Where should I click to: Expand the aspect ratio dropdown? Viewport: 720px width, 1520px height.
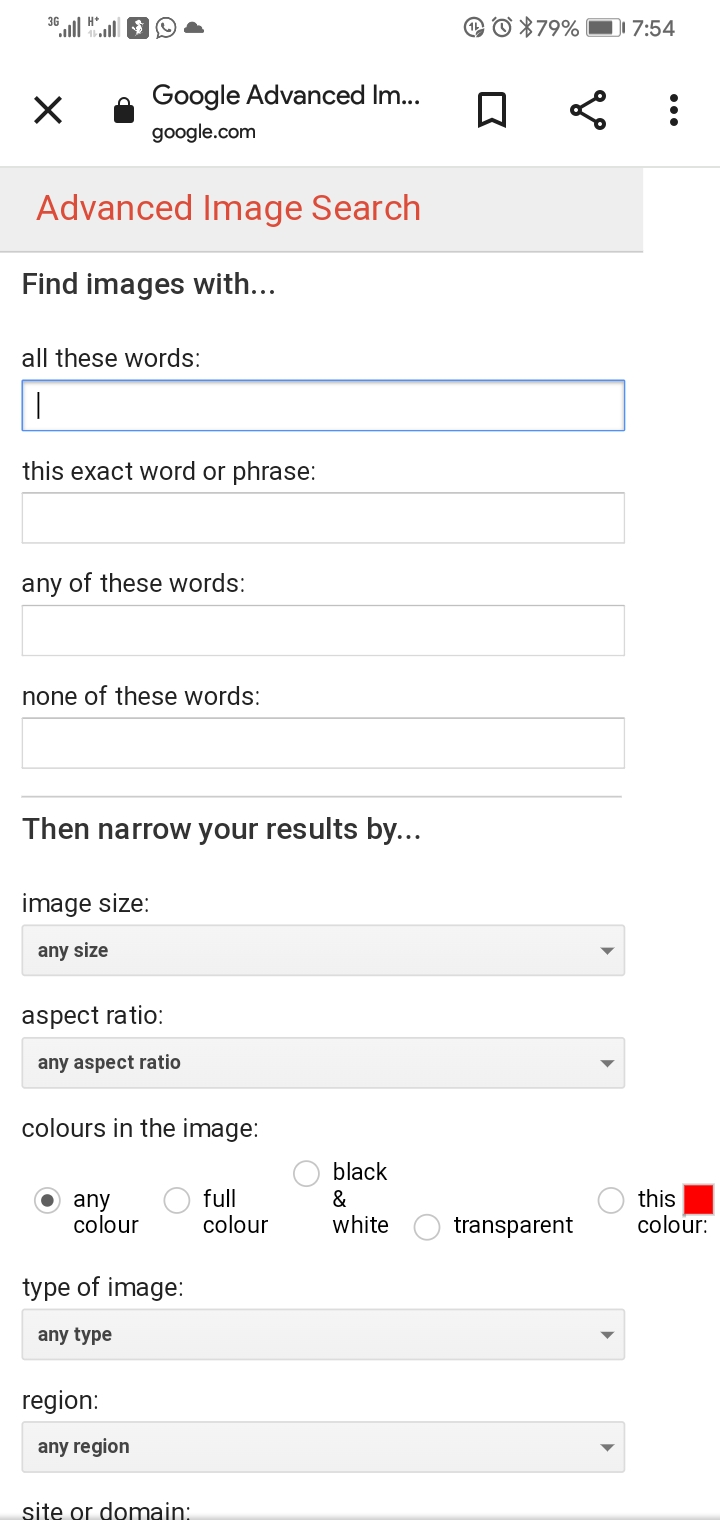[323, 1062]
